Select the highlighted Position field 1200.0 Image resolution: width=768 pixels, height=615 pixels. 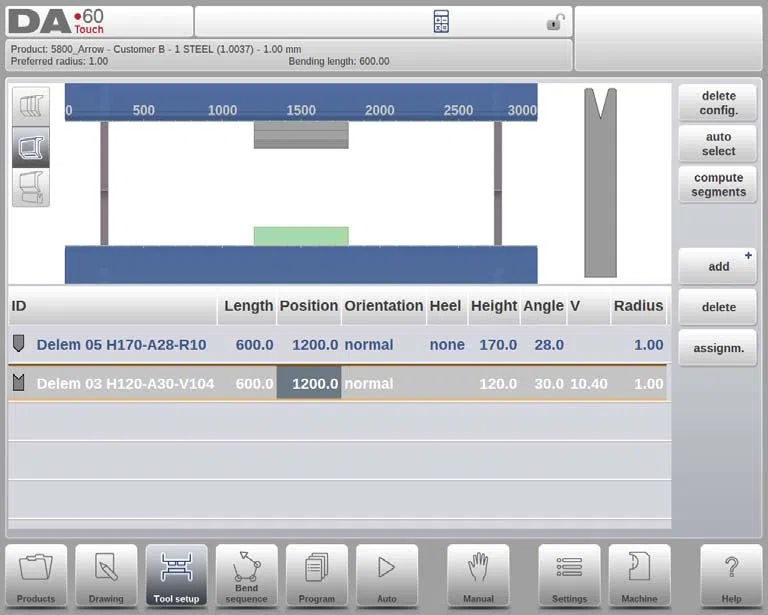click(309, 383)
